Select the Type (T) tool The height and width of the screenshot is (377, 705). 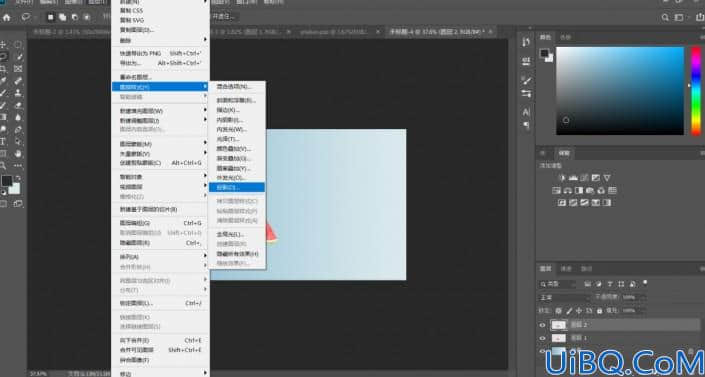pyautogui.click(x=3, y=141)
